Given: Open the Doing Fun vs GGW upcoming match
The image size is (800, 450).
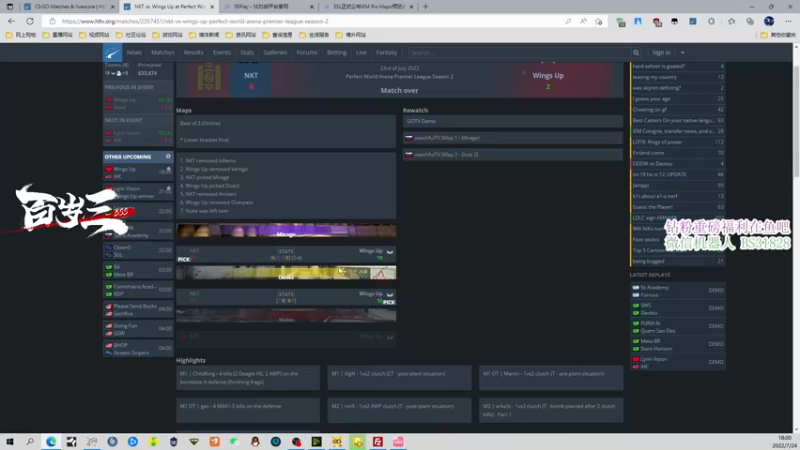Looking at the screenshot, I should [138, 329].
